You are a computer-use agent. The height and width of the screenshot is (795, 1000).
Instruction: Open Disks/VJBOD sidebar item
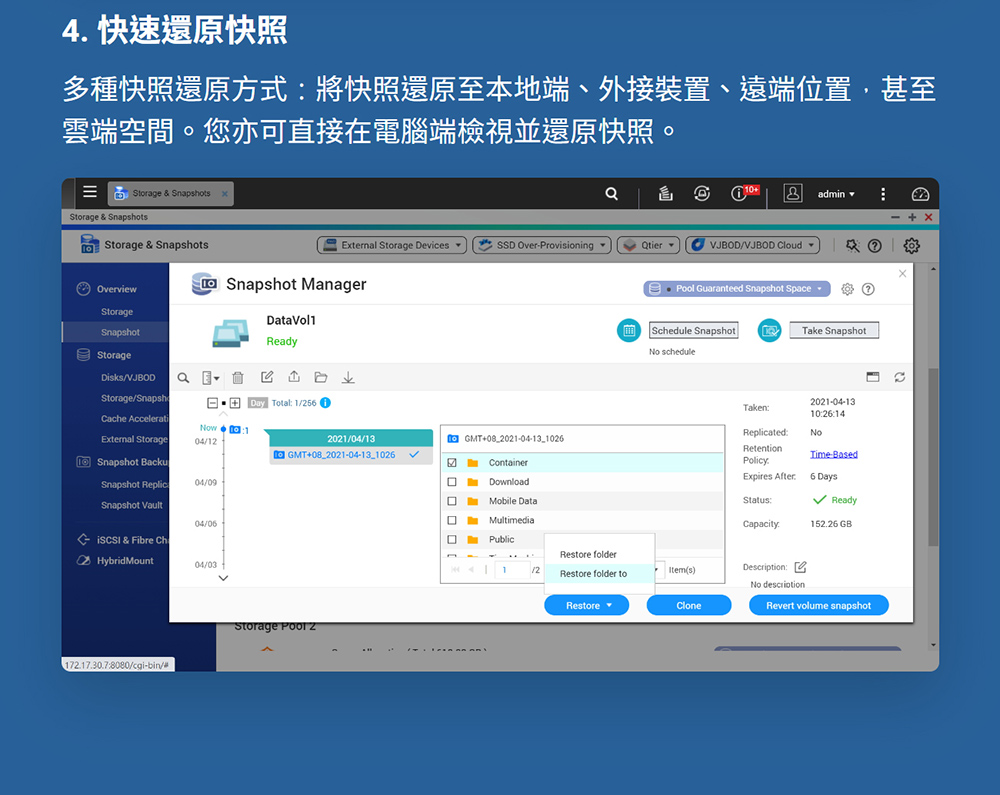point(128,377)
